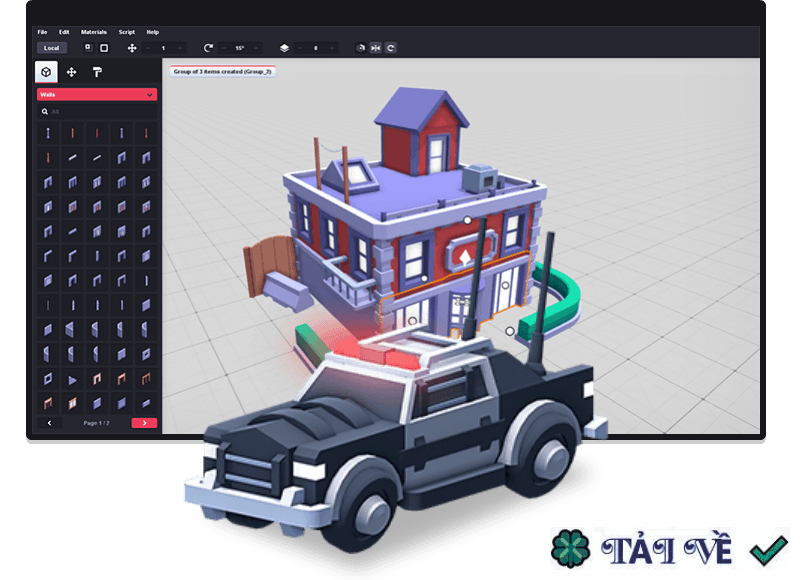
Task: Click the four-arrow move step icon in toolbar
Action: click(132, 48)
